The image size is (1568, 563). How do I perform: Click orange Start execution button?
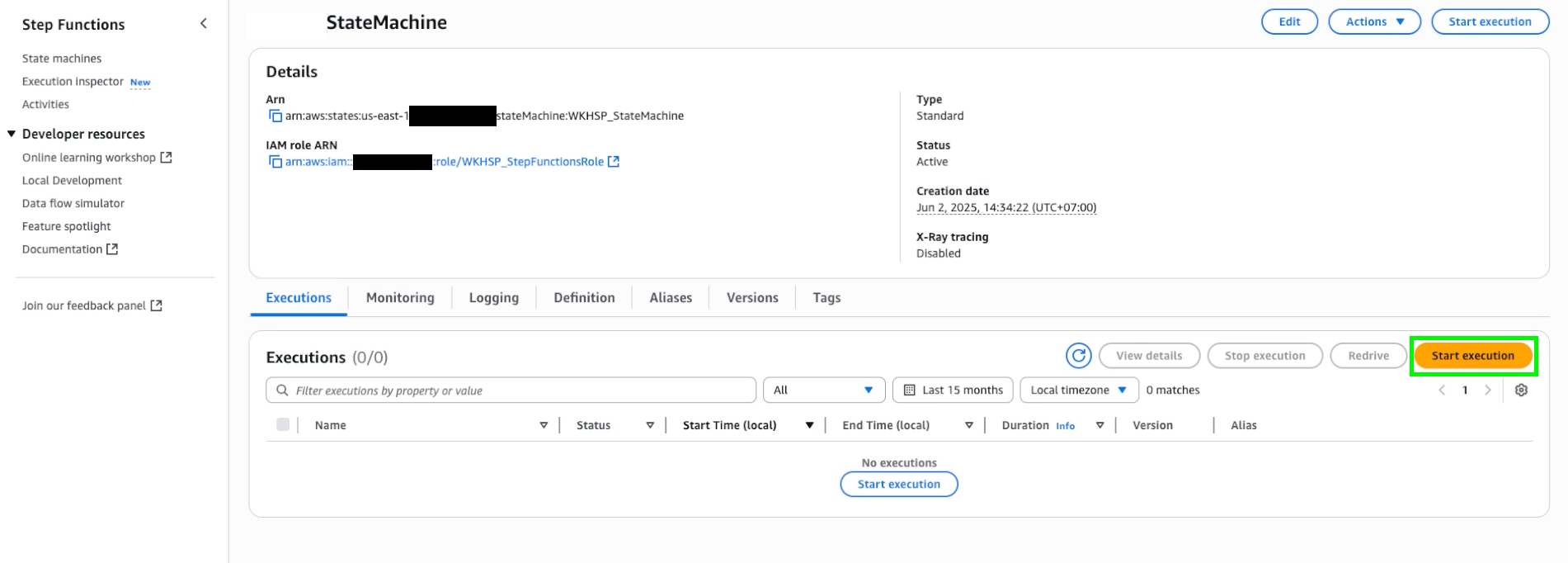[1473, 356]
